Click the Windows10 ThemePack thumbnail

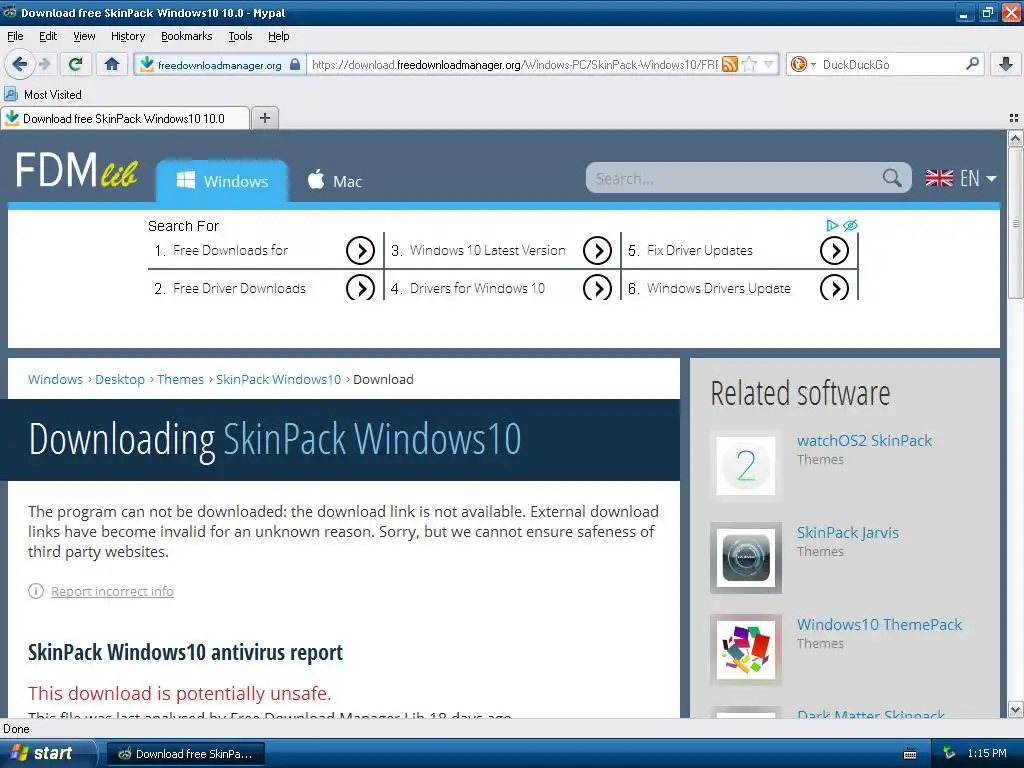click(746, 650)
